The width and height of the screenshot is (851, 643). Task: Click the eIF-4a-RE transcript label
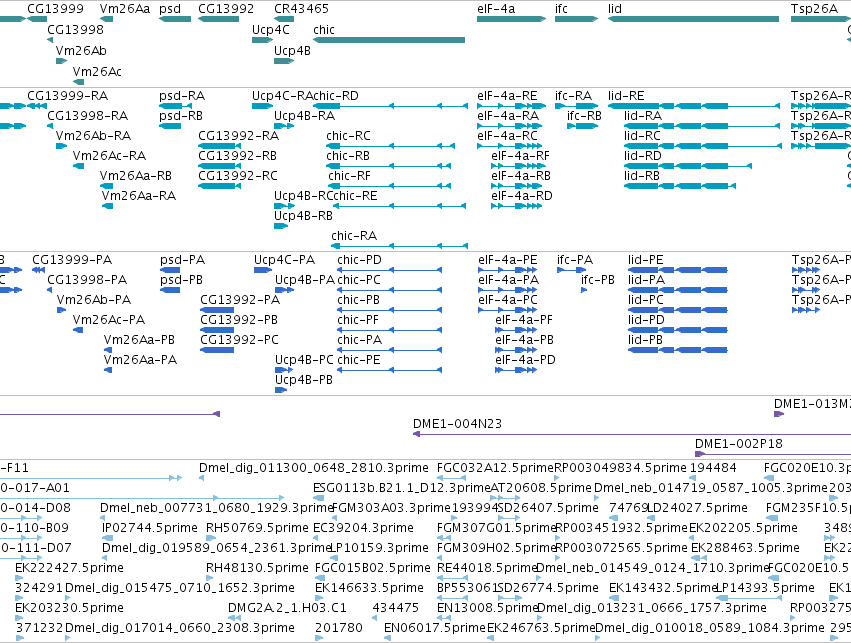[507, 96]
